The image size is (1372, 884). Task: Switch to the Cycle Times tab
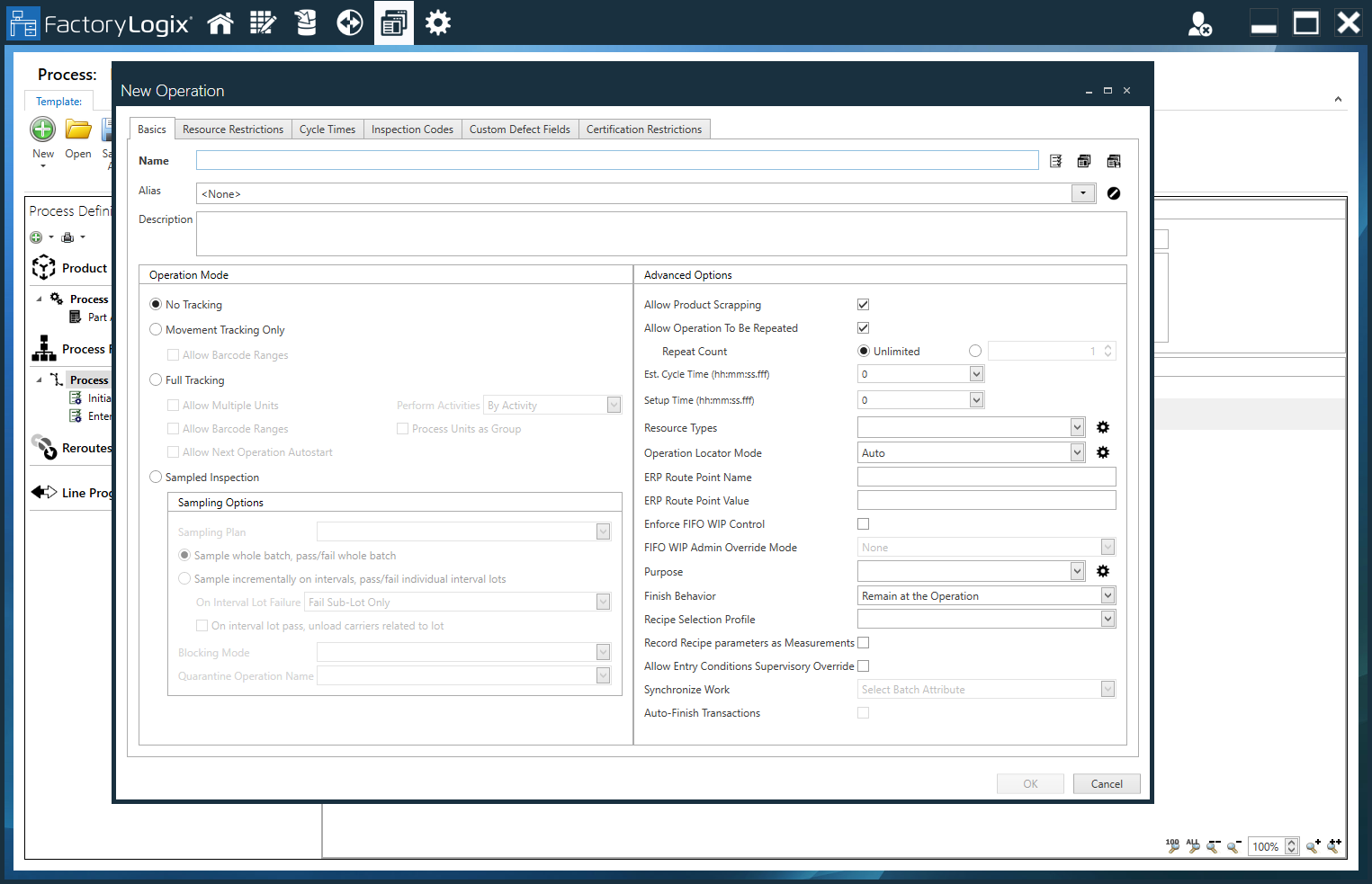[x=327, y=129]
